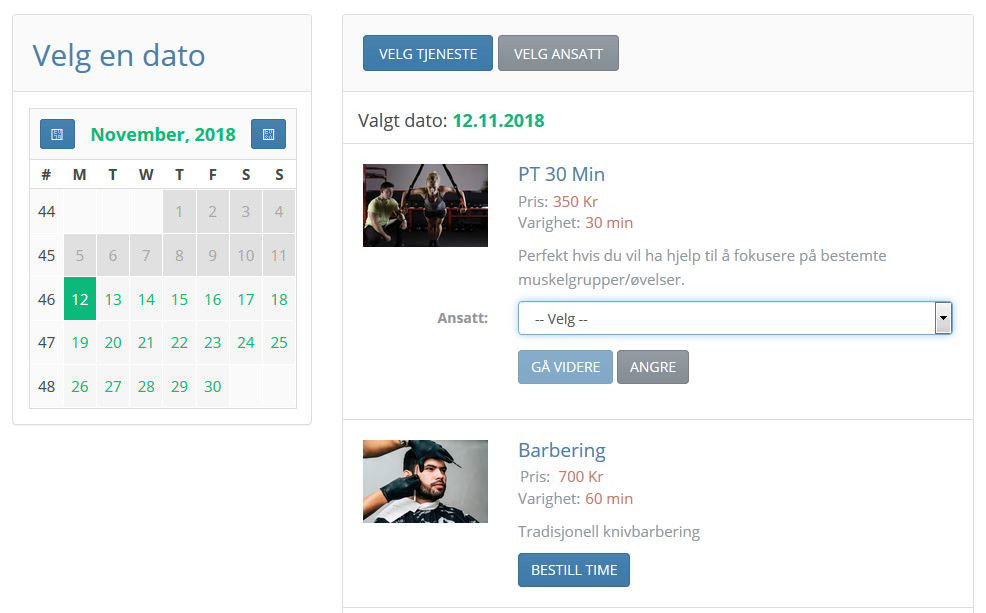Select Saturday November 24 date

click(245, 342)
